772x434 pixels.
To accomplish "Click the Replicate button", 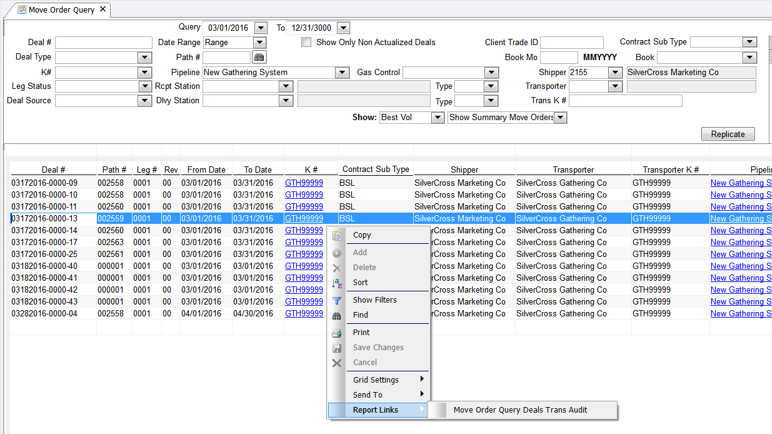I will [728, 134].
